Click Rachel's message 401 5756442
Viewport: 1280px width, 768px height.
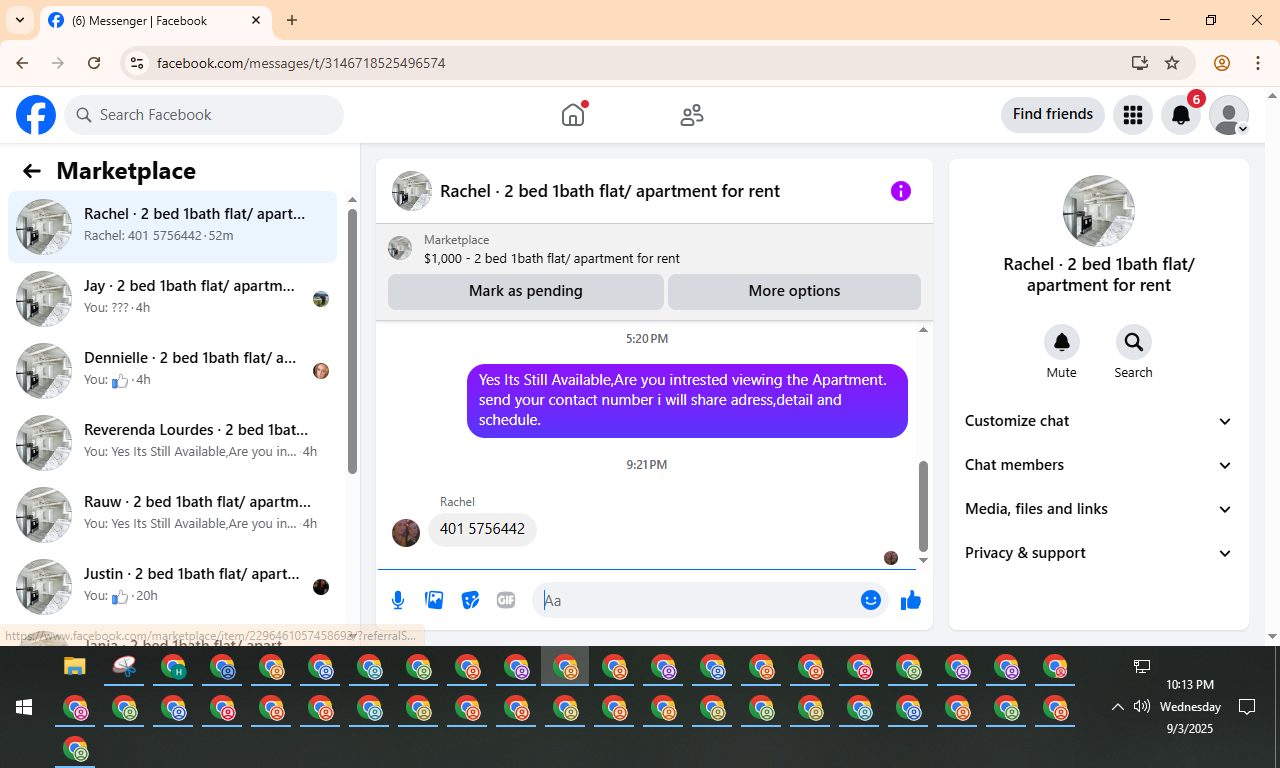click(482, 530)
